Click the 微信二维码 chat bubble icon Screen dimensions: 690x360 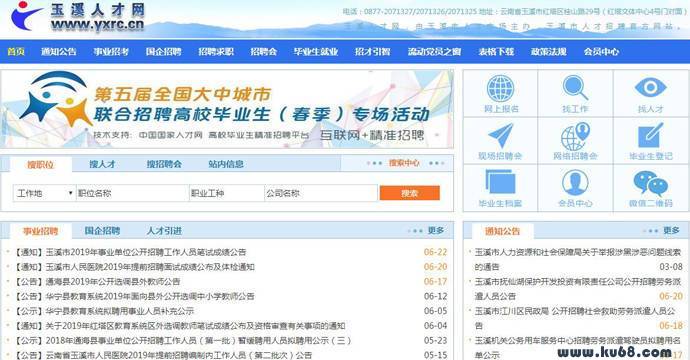[x=650, y=183]
